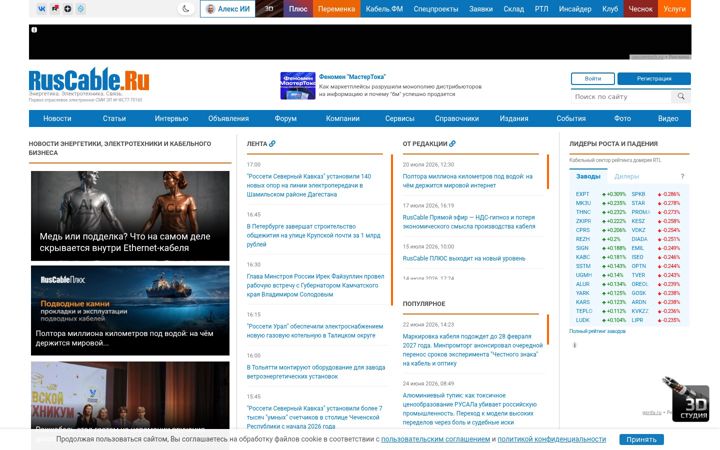This screenshot has height=450, width=720.
Task: Open editorial on НДС-гипноз прямой эфир
Action: pyautogui.click(x=469, y=222)
